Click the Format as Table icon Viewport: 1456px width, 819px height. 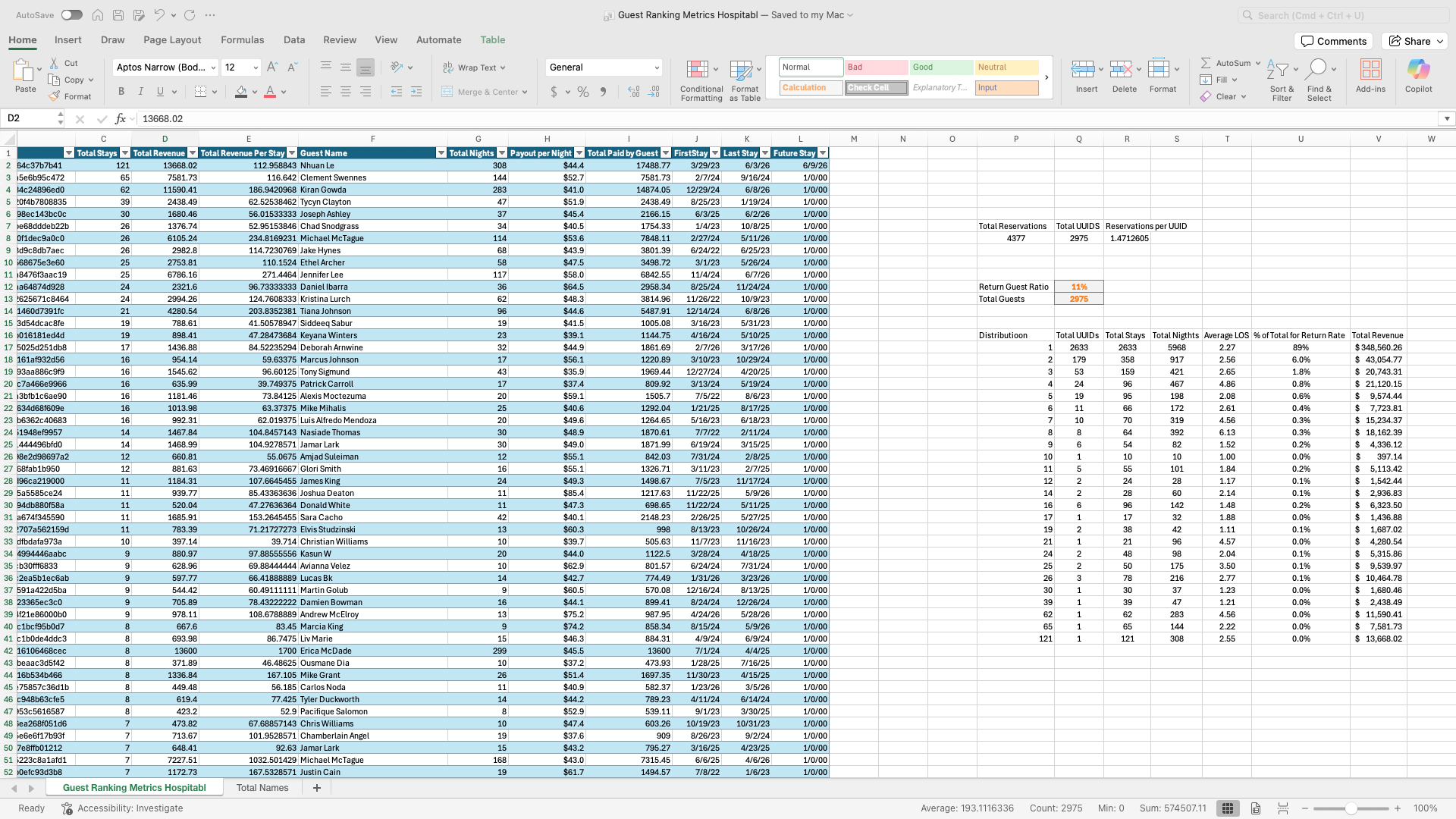(740, 71)
